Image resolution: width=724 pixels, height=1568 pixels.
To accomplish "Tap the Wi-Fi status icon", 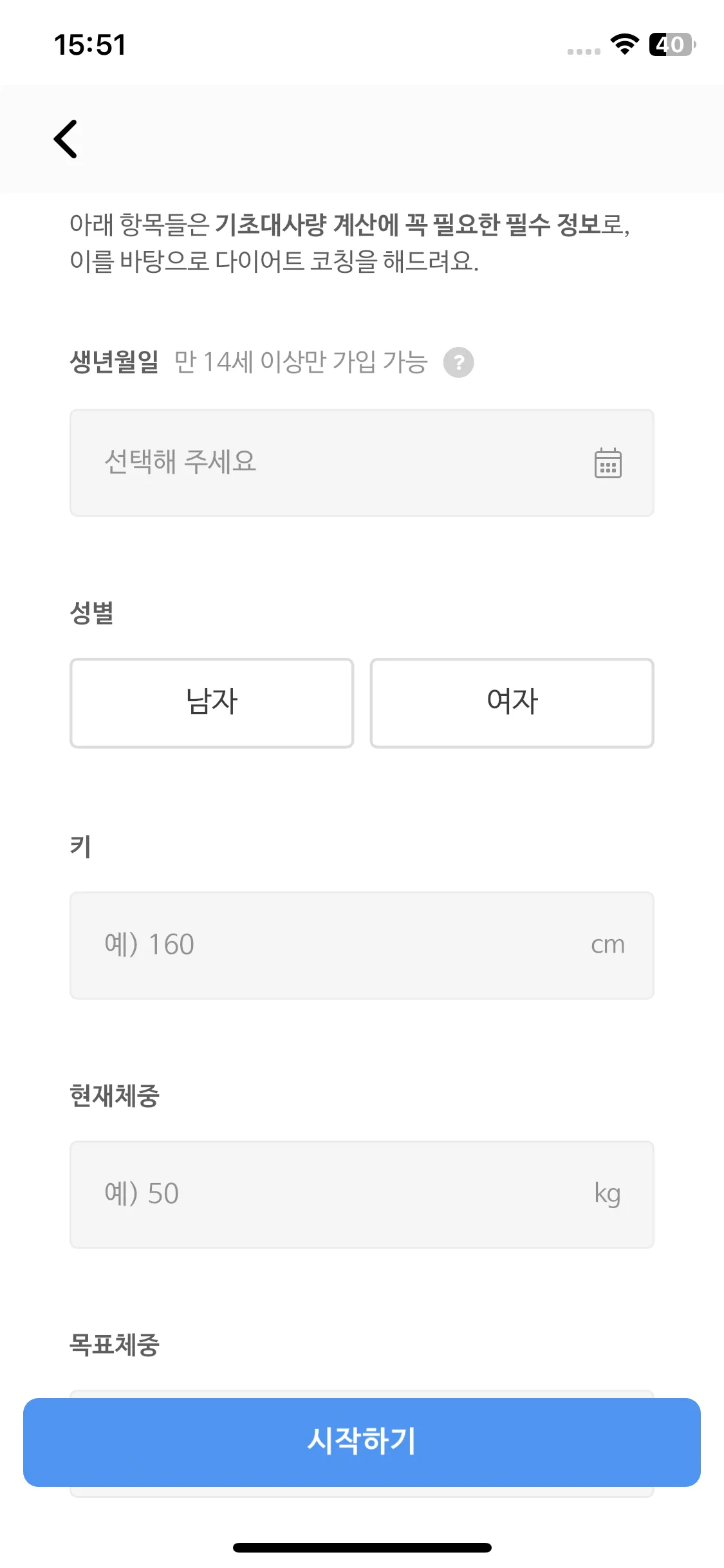I will pos(624,44).
